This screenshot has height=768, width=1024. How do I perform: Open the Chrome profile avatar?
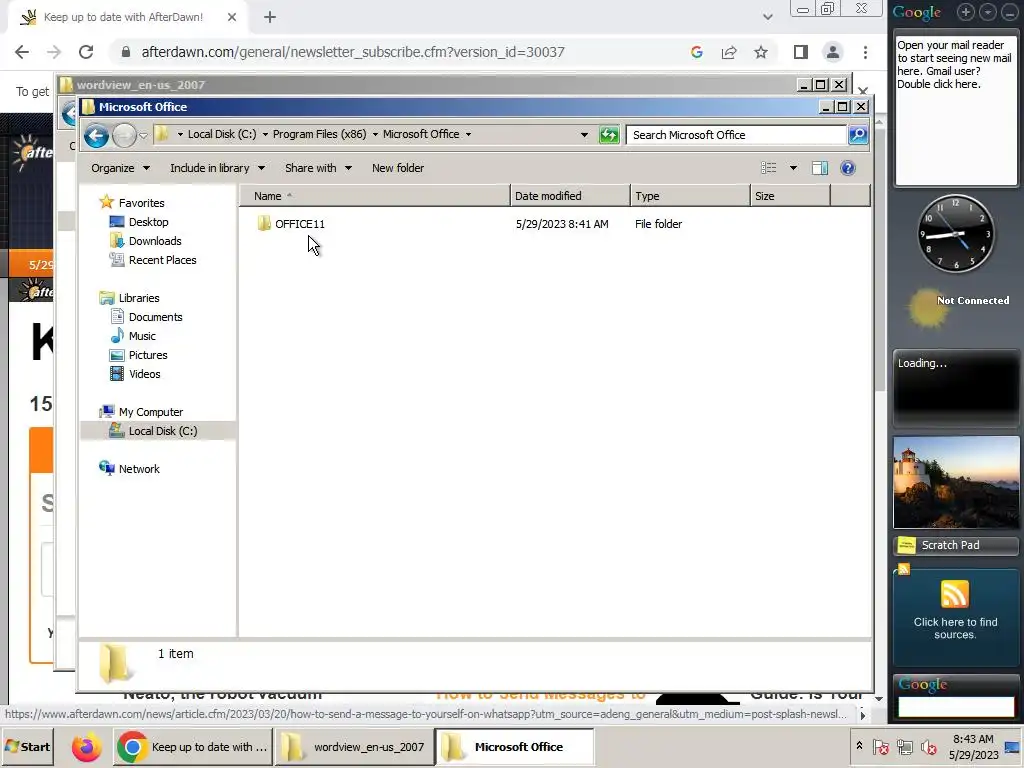click(833, 52)
